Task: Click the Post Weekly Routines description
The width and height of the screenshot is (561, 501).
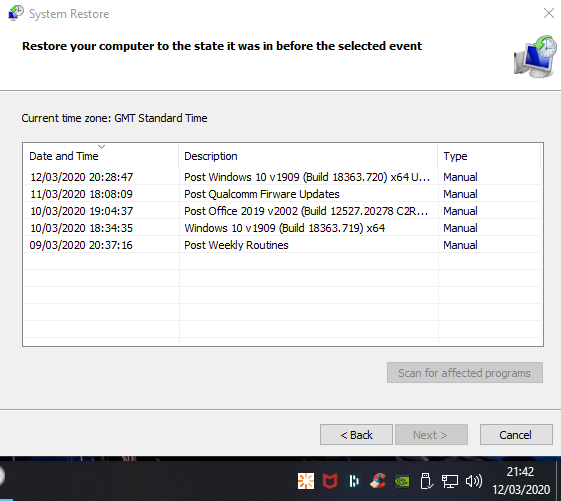Action: pyautogui.click(x=236, y=245)
